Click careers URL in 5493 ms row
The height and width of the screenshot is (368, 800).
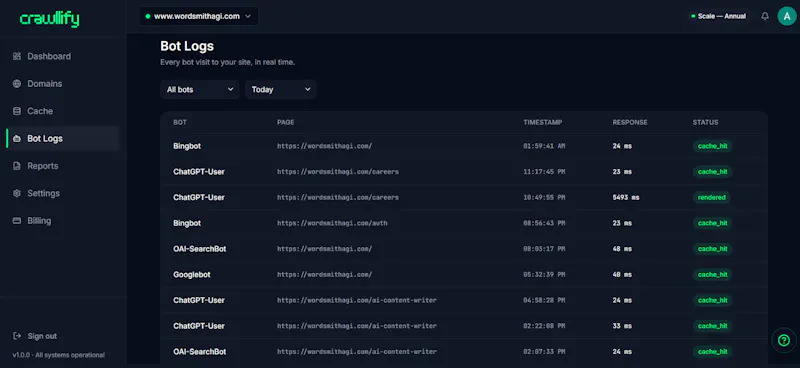coord(338,198)
